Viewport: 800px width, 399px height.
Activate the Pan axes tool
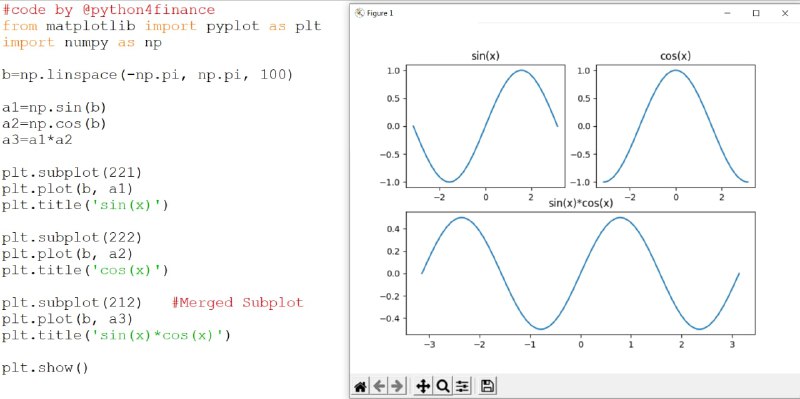(x=423, y=386)
